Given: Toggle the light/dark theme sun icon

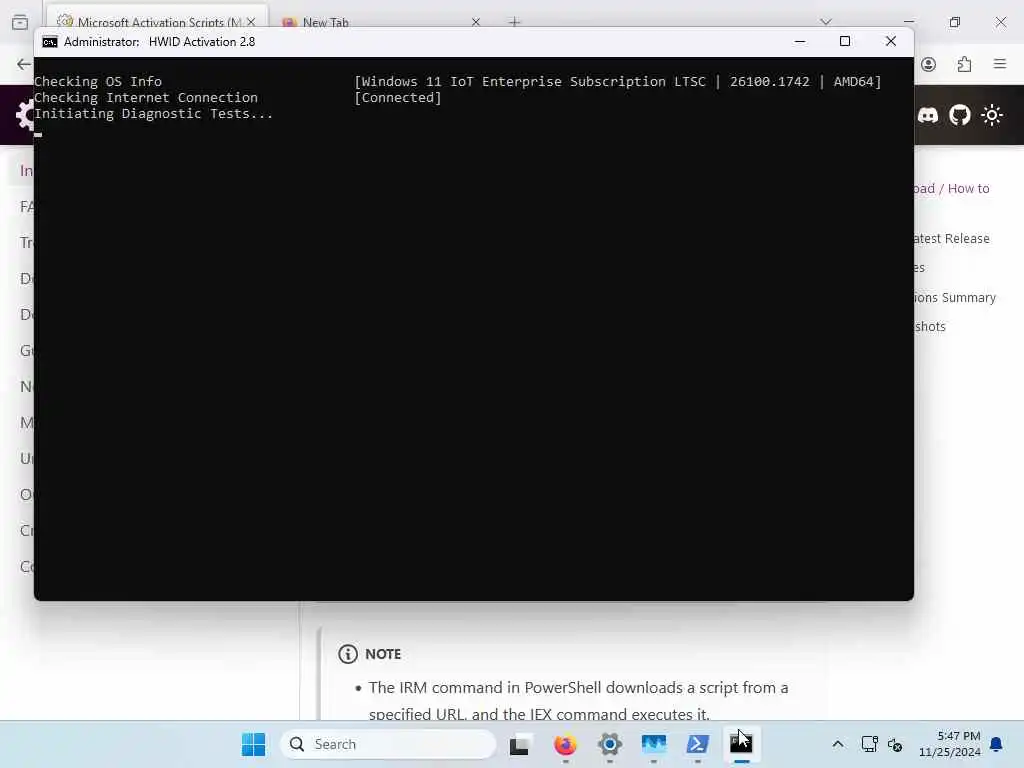Looking at the screenshot, I should pyautogui.click(x=991, y=116).
